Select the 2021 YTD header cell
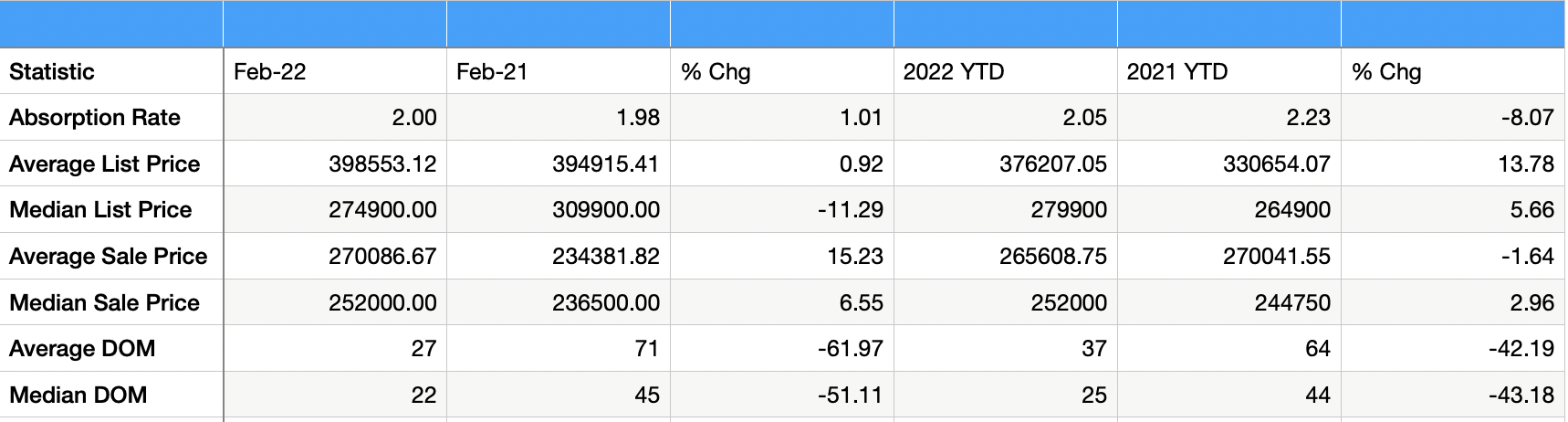Viewport: 1568px width, 422px height. click(1228, 71)
